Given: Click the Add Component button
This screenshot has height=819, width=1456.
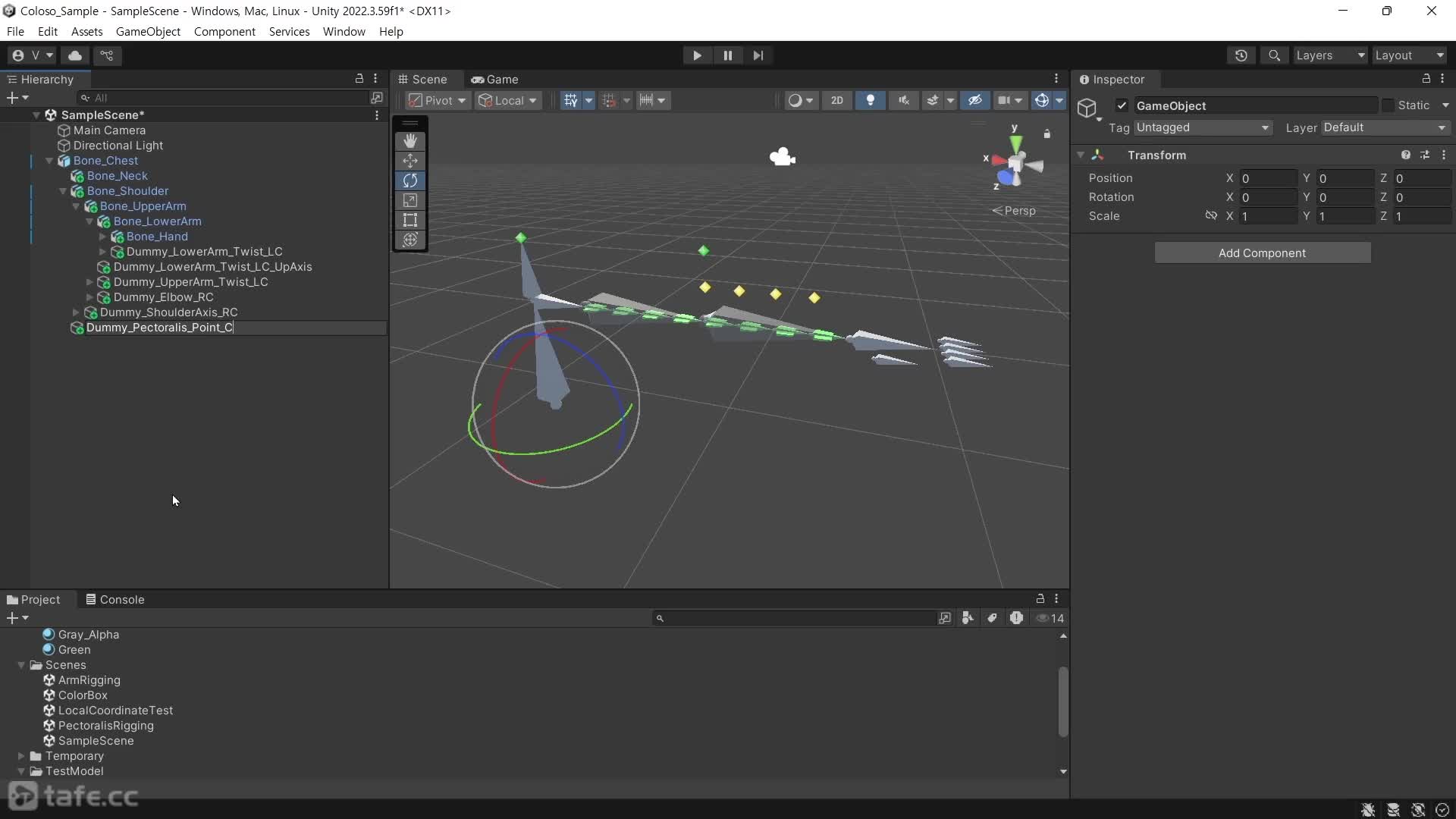Looking at the screenshot, I should (1262, 253).
